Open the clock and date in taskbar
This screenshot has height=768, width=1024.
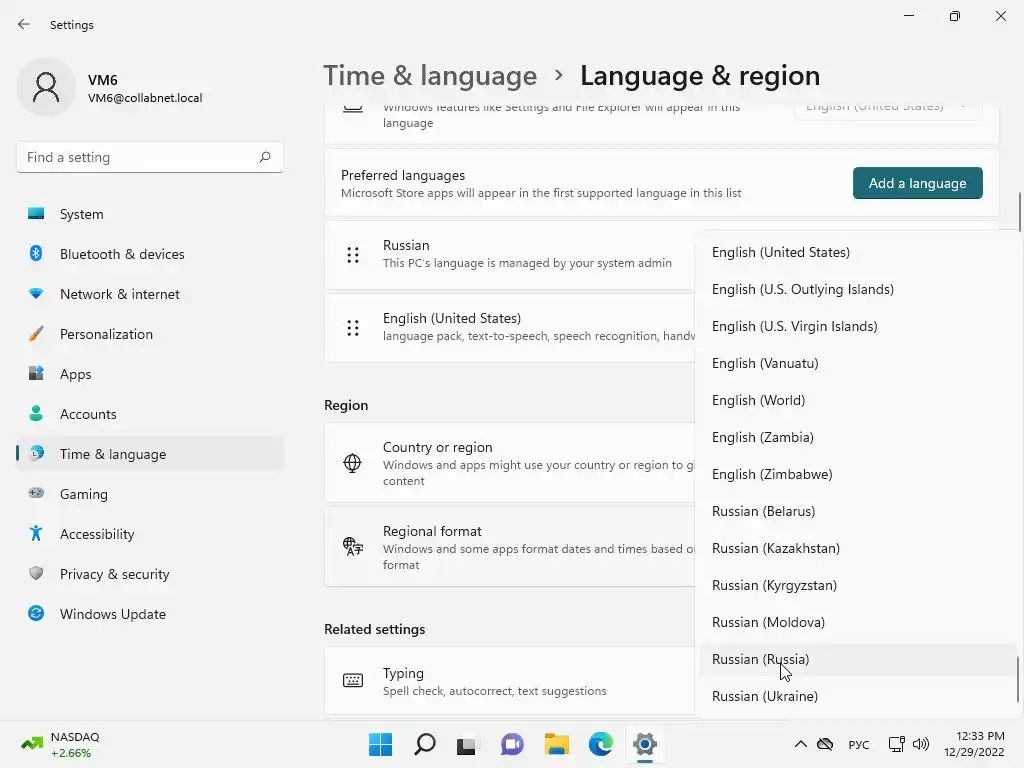tap(974, 744)
